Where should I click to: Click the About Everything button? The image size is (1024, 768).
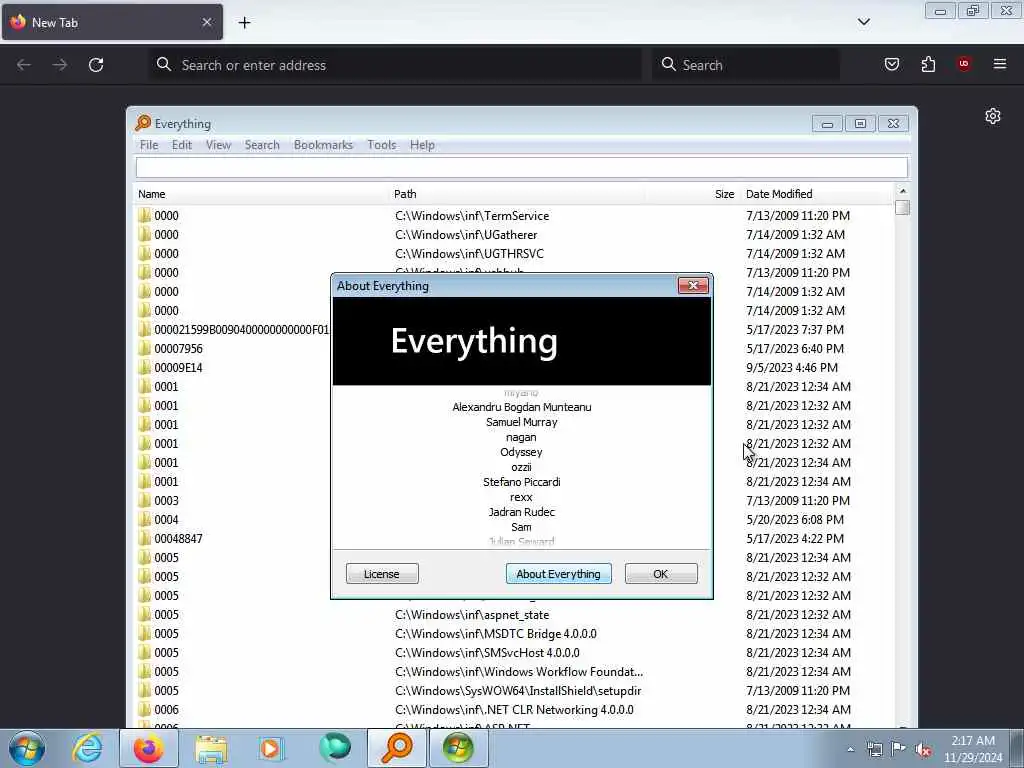click(558, 574)
